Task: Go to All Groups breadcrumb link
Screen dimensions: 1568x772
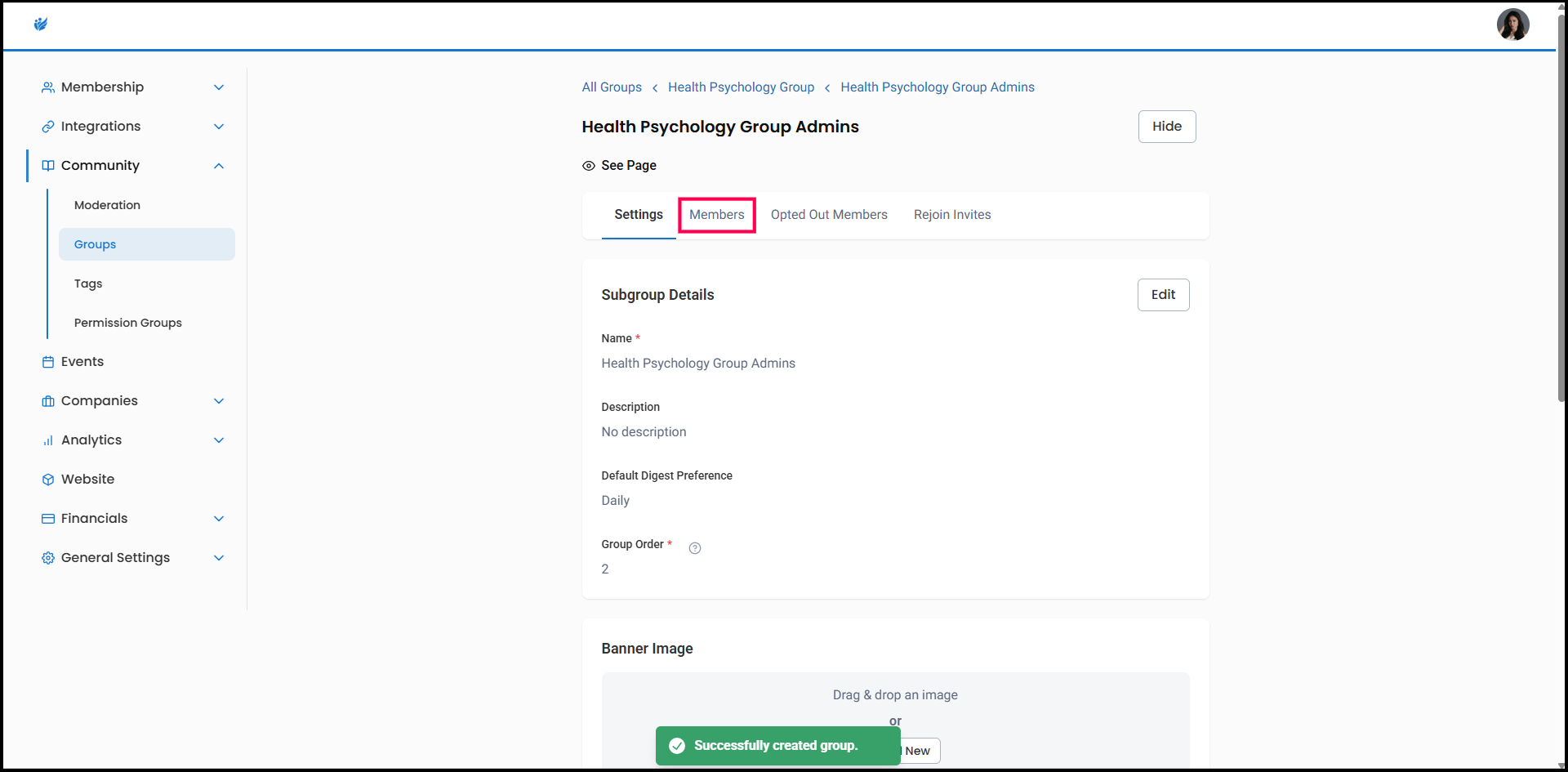Action: click(611, 87)
